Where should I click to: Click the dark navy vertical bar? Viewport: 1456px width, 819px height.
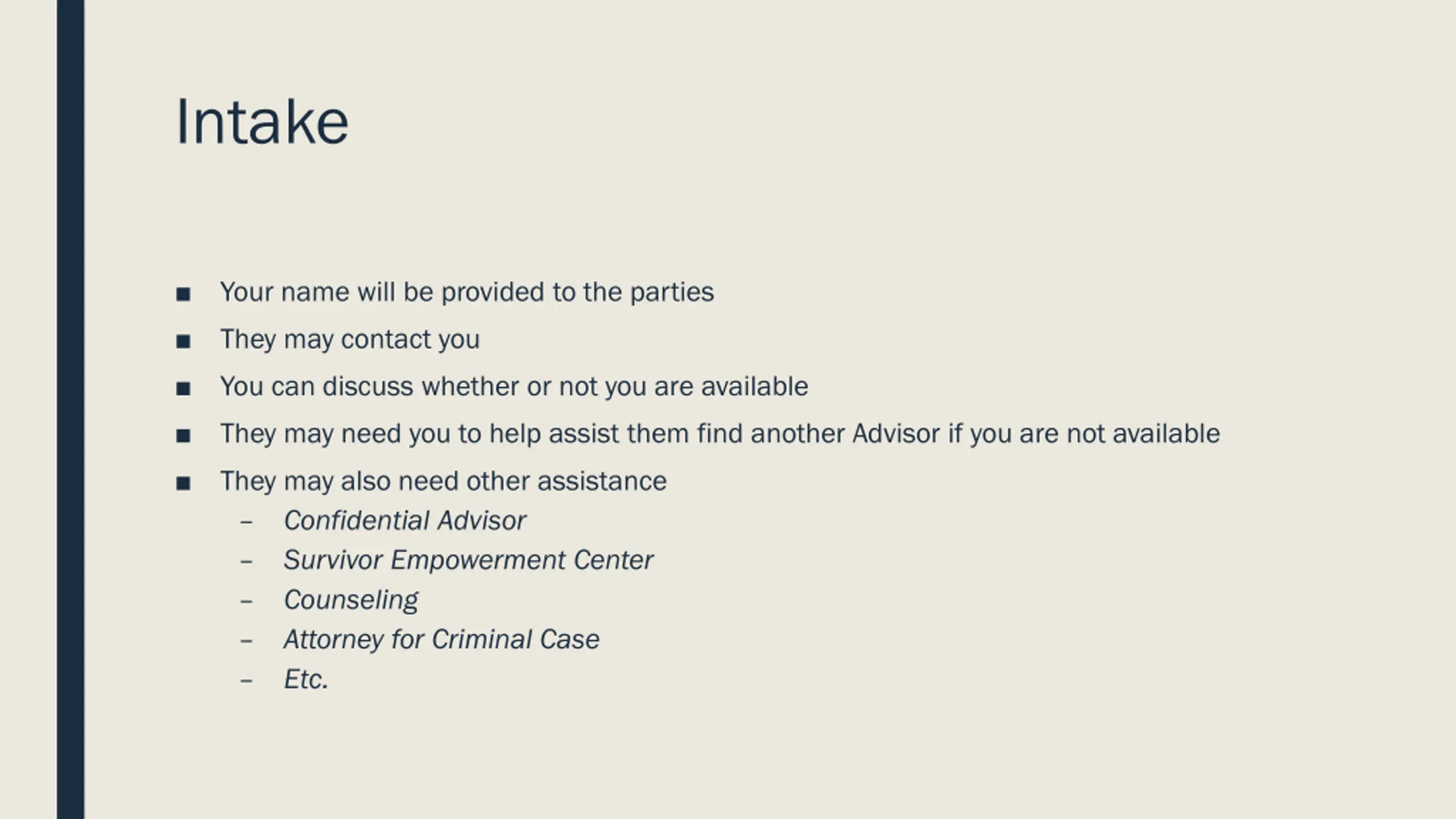tap(71, 409)
